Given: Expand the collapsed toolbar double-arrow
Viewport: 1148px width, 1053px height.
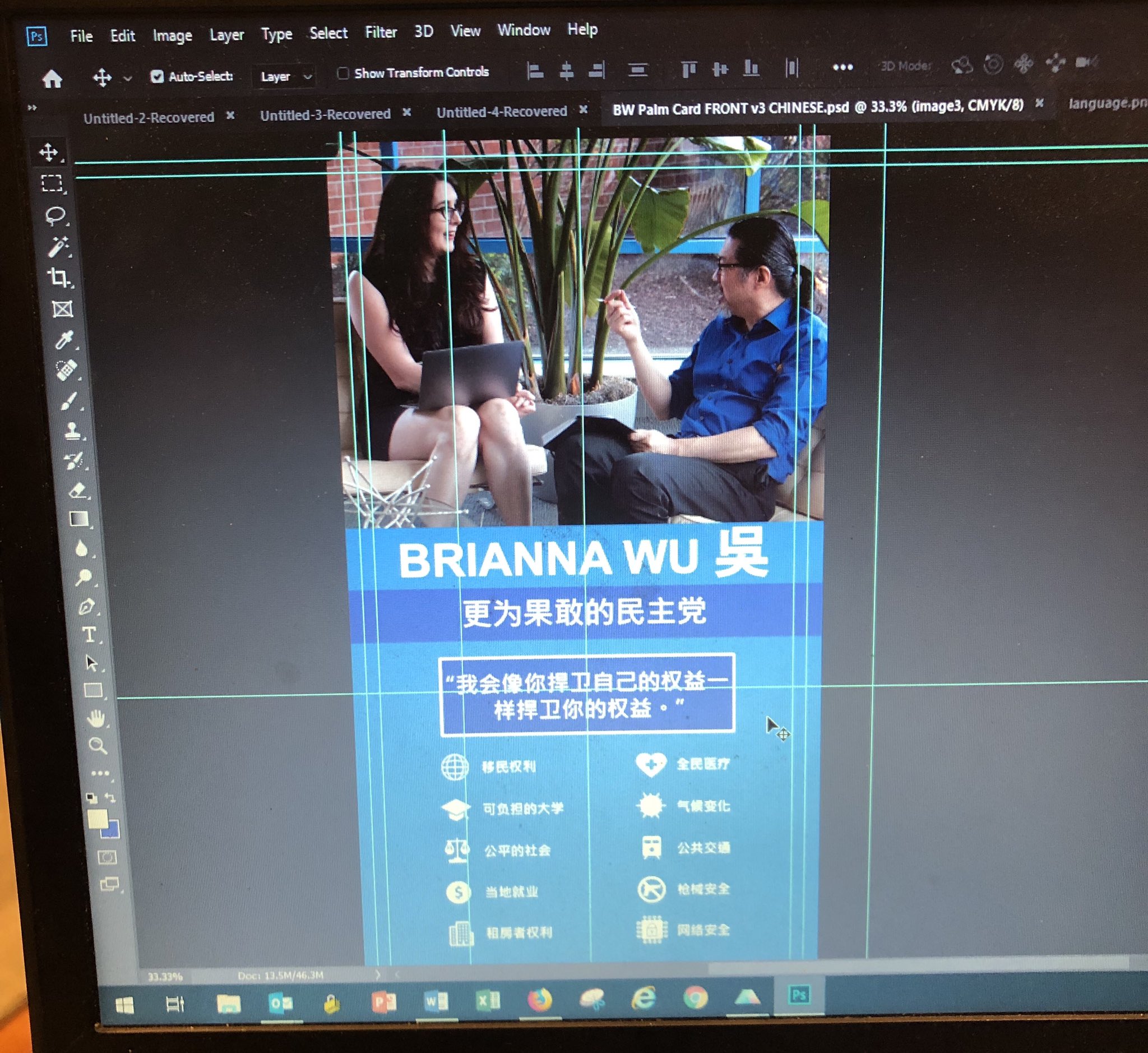Looking at the screenshot, I should coord(33,107).
